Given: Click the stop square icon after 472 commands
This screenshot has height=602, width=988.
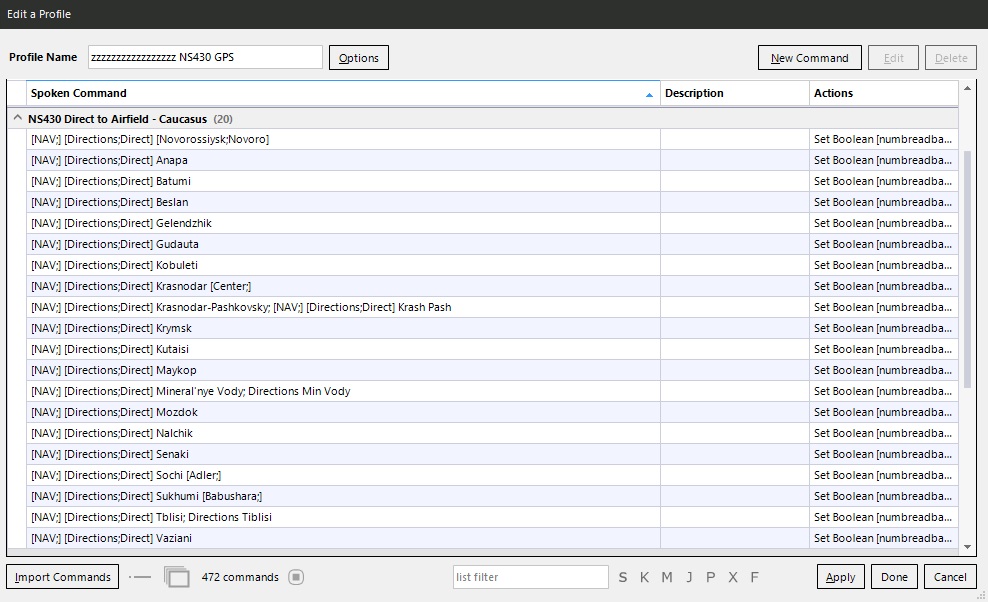Looking at the screenshot, I should [x=296, y=577].
